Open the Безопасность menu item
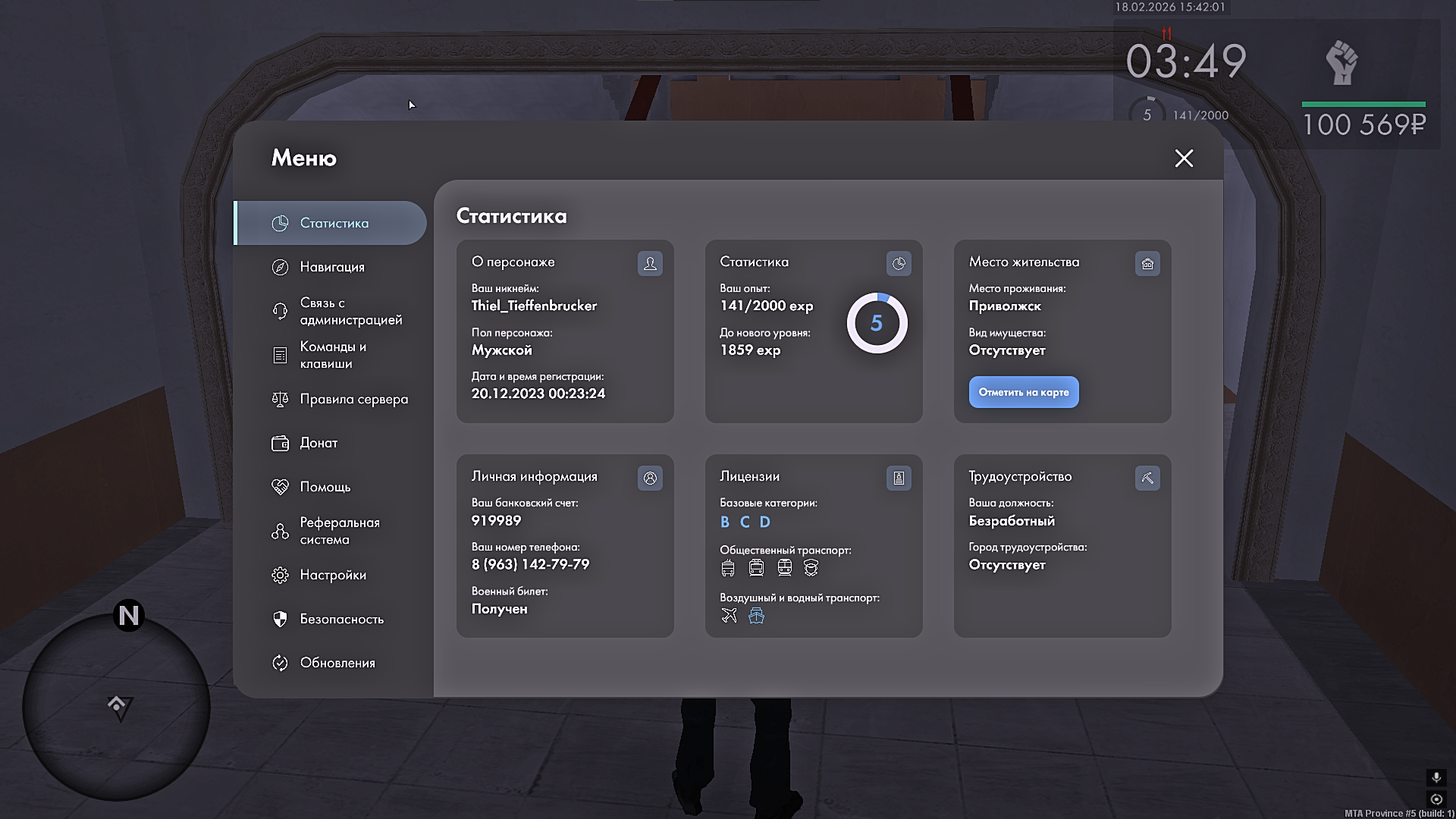The height and width of the screenshot is (819, 1456). 341,619
